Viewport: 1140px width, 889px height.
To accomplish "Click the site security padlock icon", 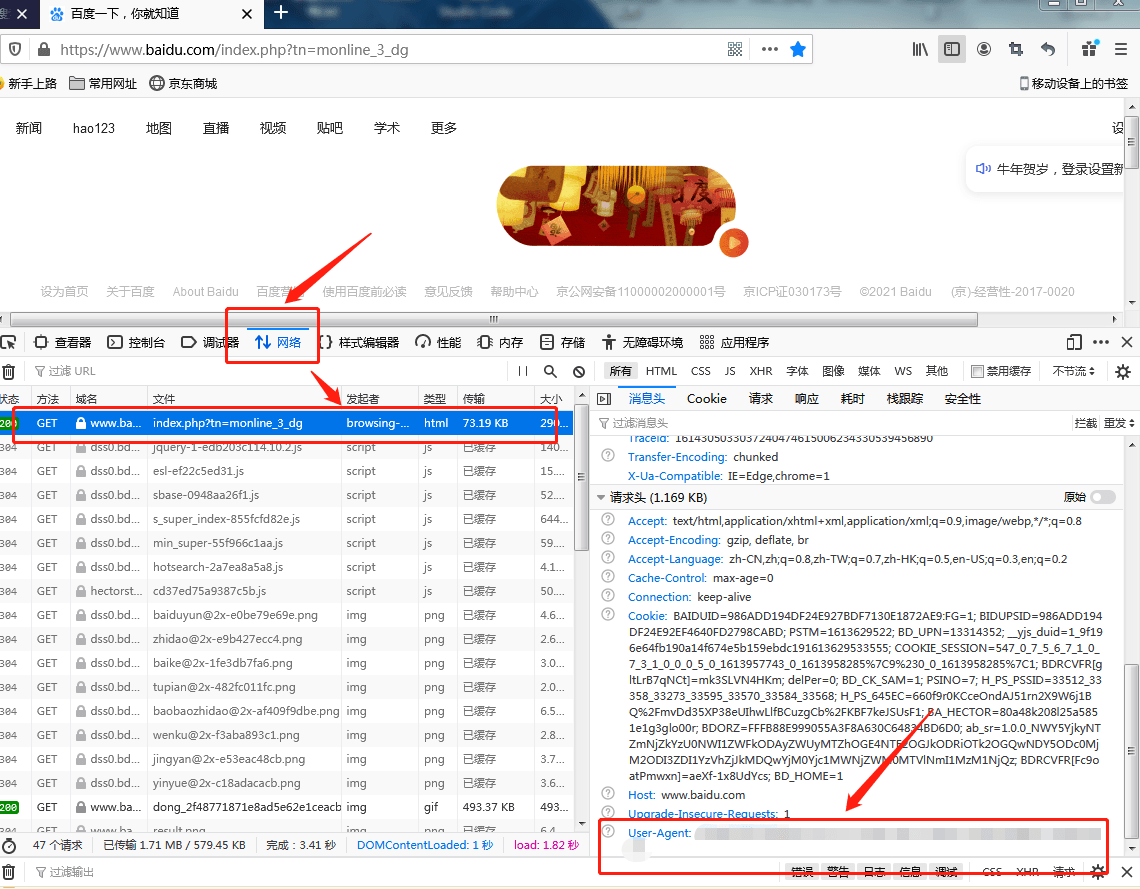I will [44, 49].
